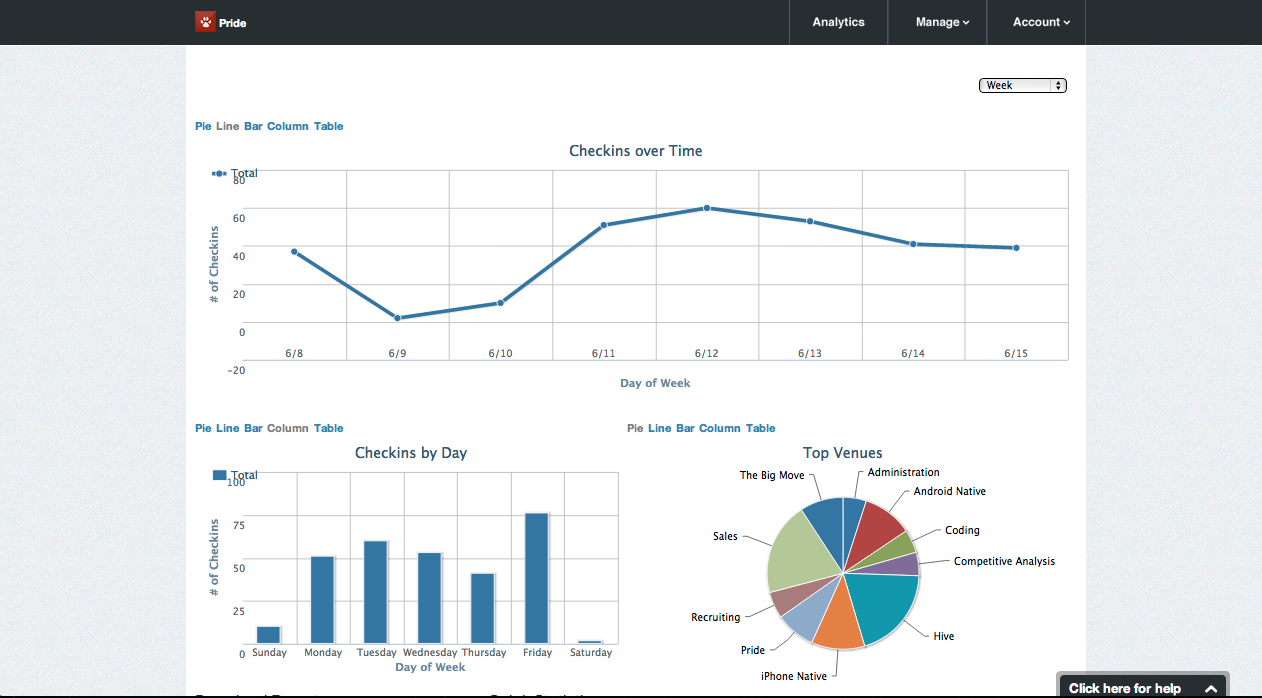Switch Checkins by Day chart to Line
Image resolution: width=1262 pixels, height=698 pixels.
pyautogui.click(x=228, y=429)
